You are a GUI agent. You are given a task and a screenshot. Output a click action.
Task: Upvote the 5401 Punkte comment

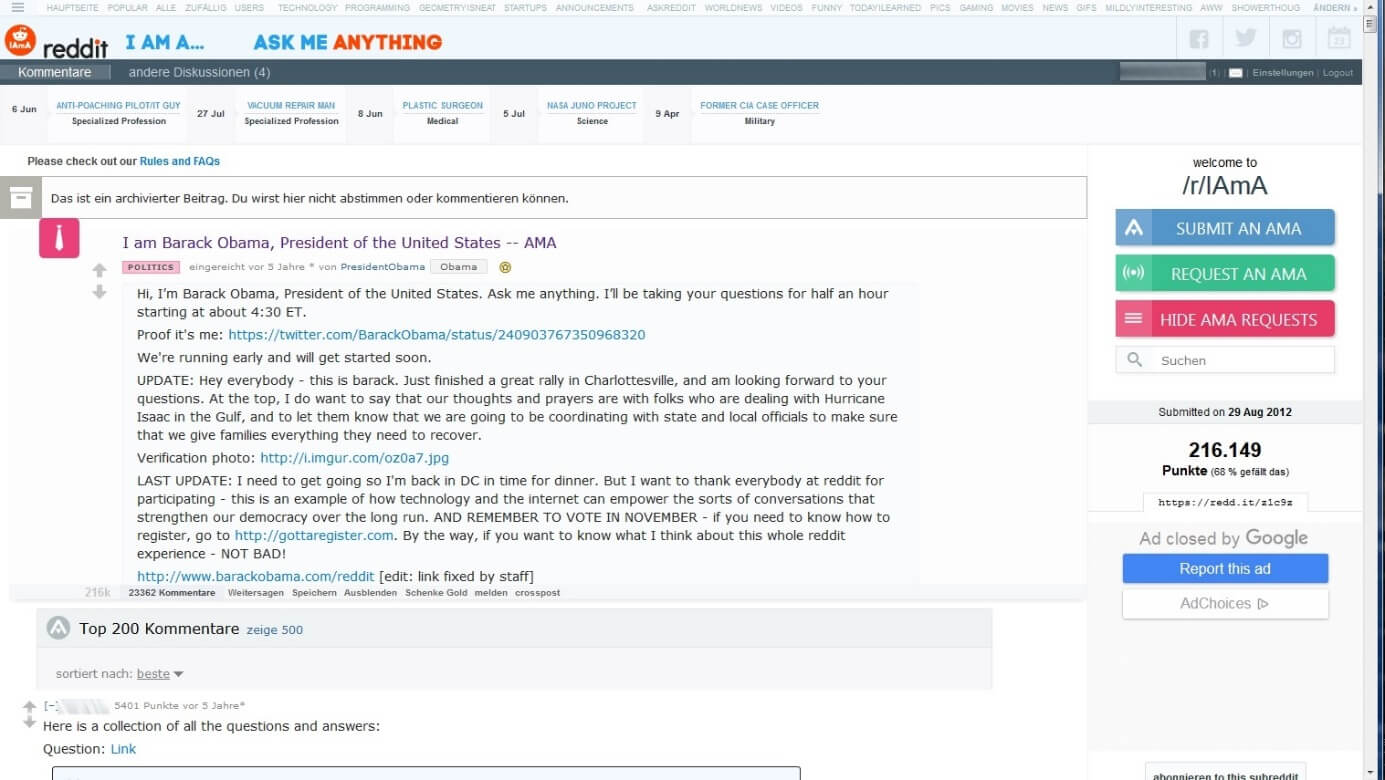(x=29, y=707)
